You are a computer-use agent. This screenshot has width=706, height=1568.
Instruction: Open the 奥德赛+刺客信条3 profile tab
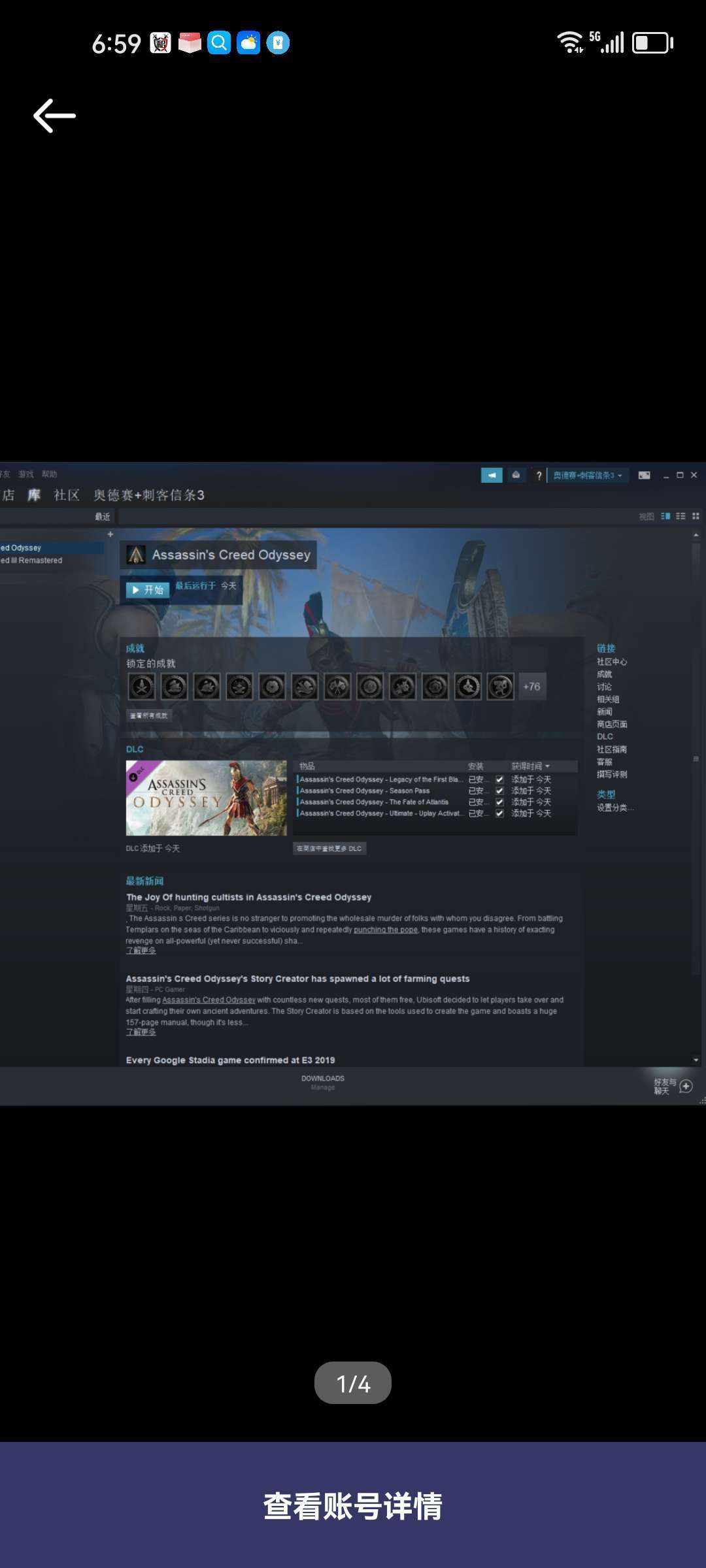(x=149, y=495)
